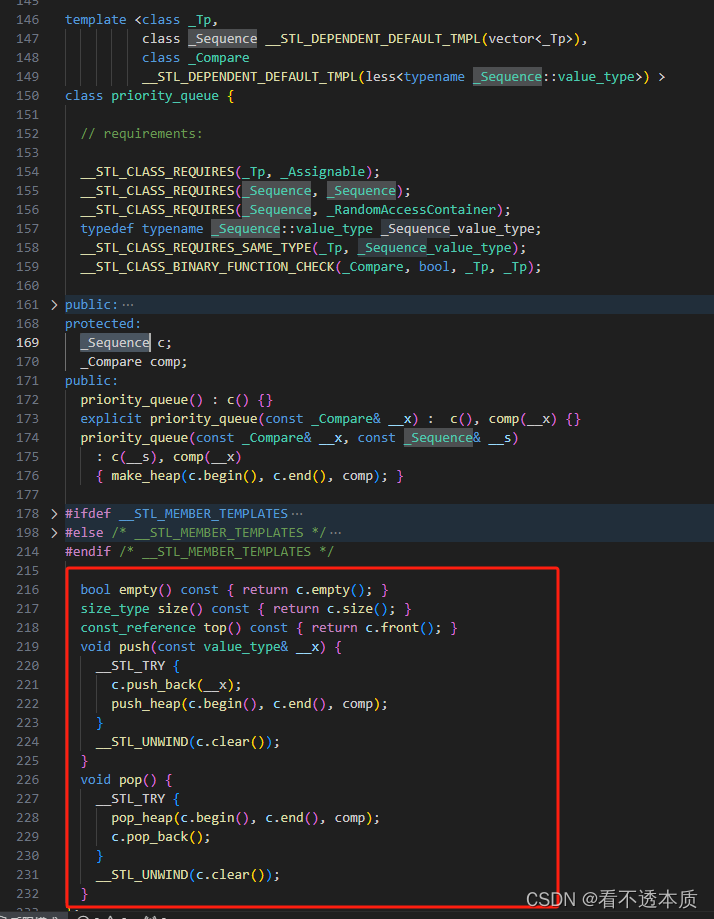Click line number 232 in the gutter
This screenshot has height=919, width=714.
click(x=28, y=894)
